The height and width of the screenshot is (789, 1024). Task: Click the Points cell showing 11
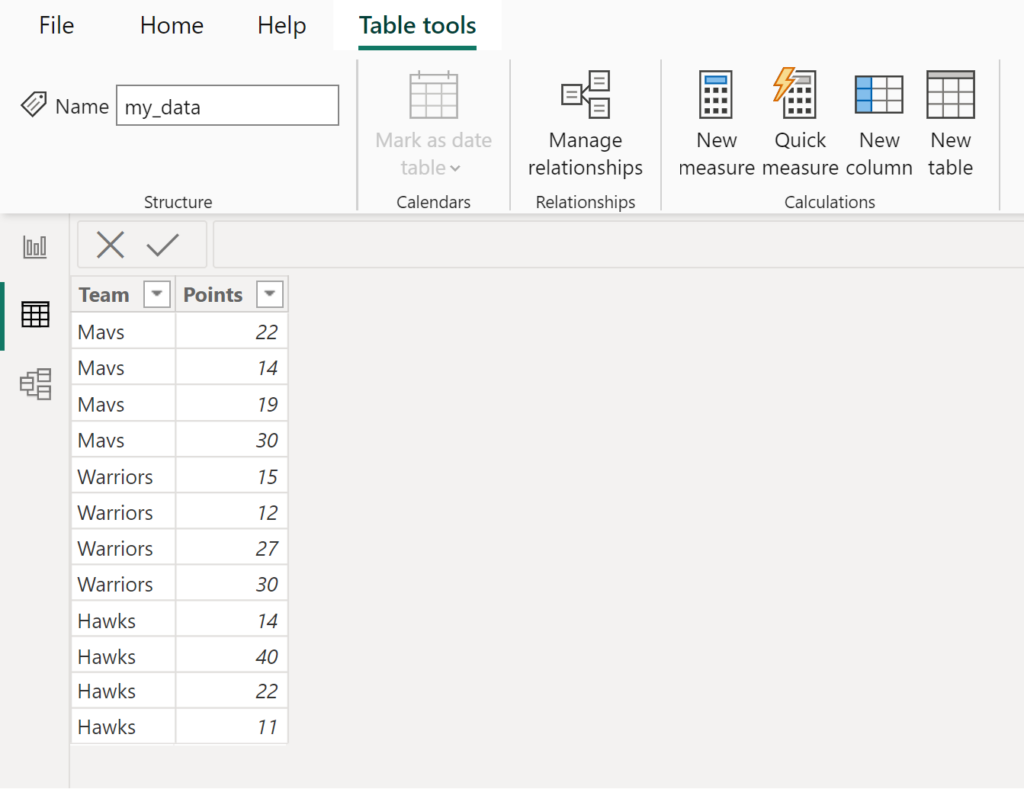(232, 726)
